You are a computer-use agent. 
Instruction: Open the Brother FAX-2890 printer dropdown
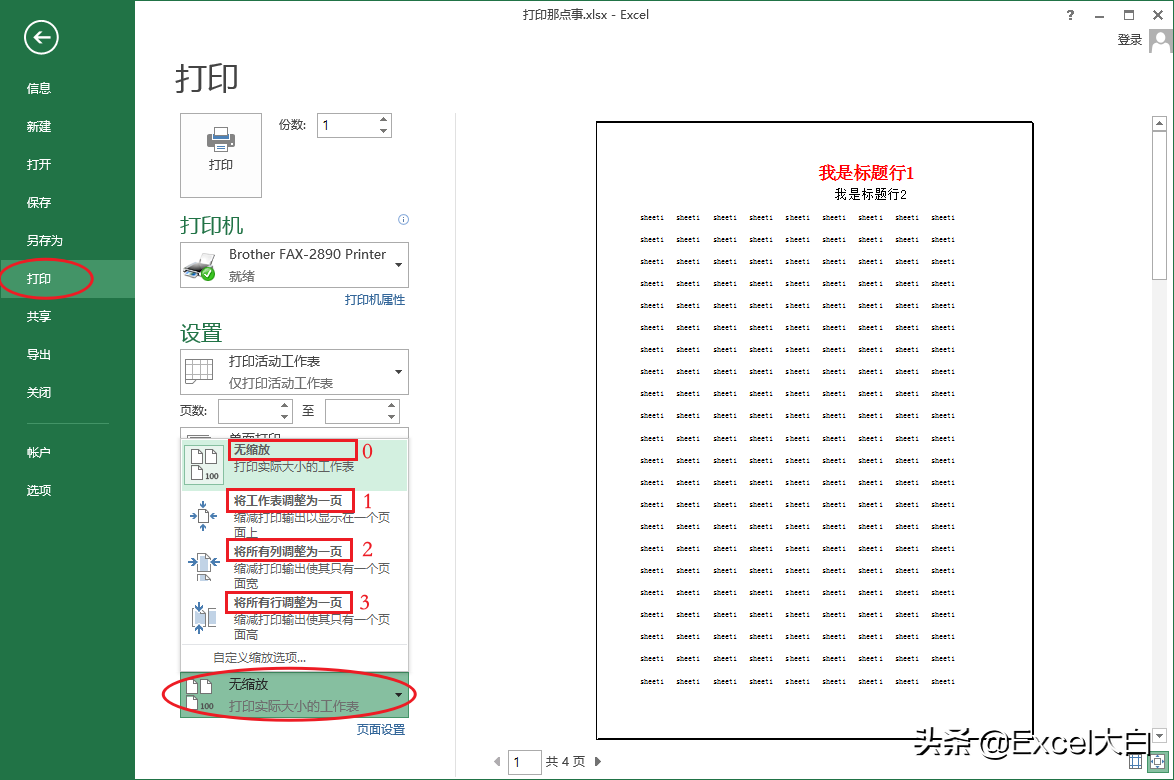pyautogui.click(x=294, y=265)
